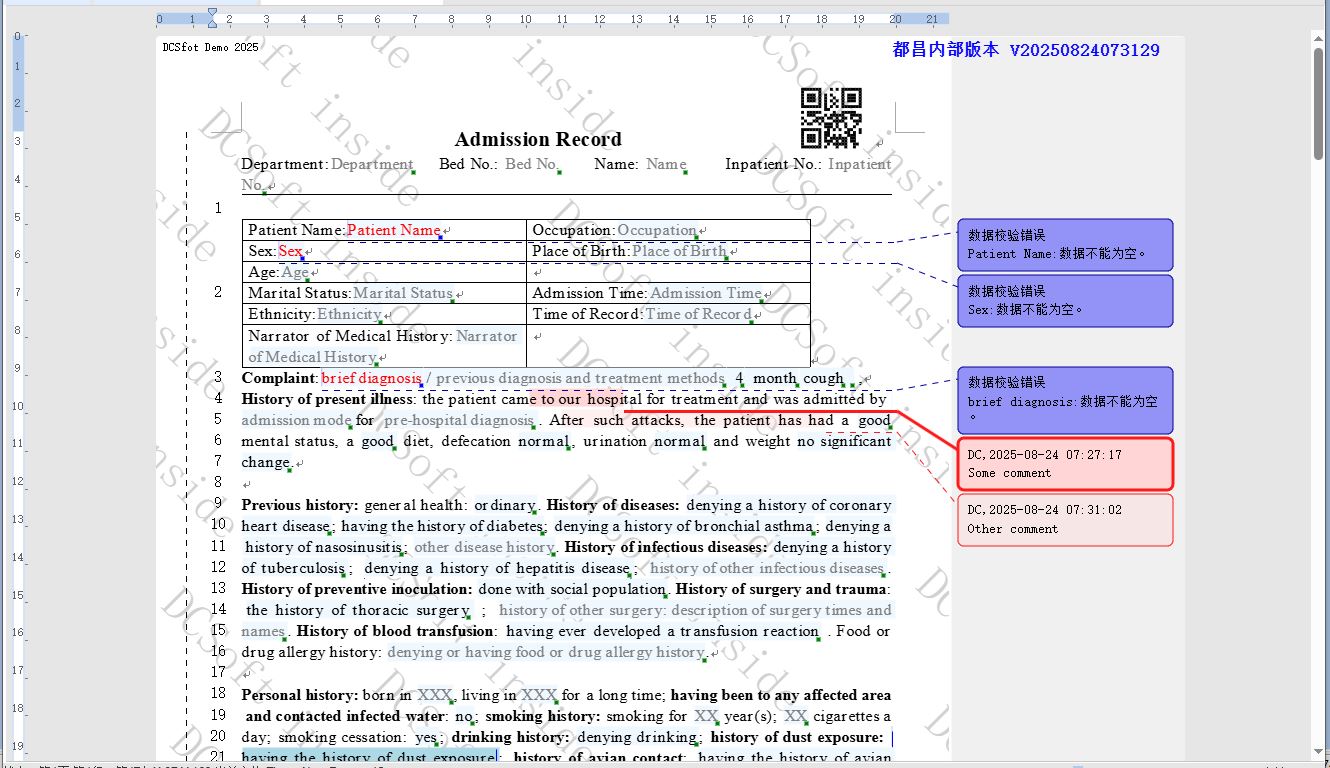Viewport: 1330px width, 768px height.
Task: Click 'previous diagnosis and treatment methods' field
Action: [580, 378]
